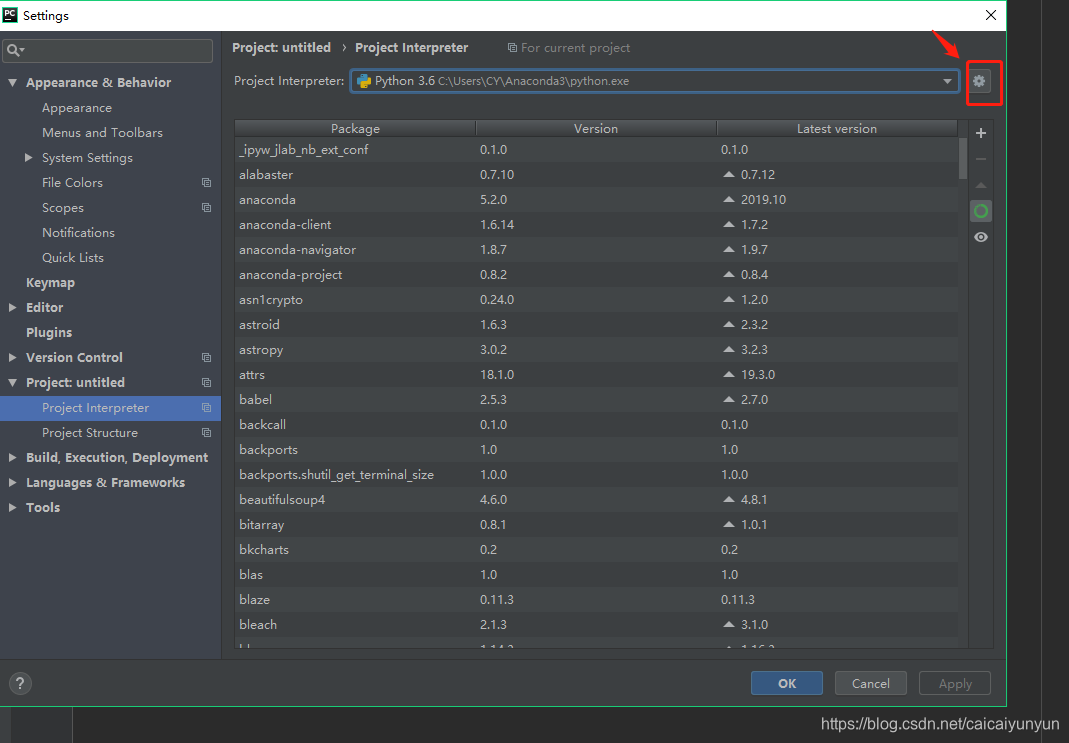Expand Languages & Frameworks section
Screen dimensions: 1069x743
pos(12,483)
